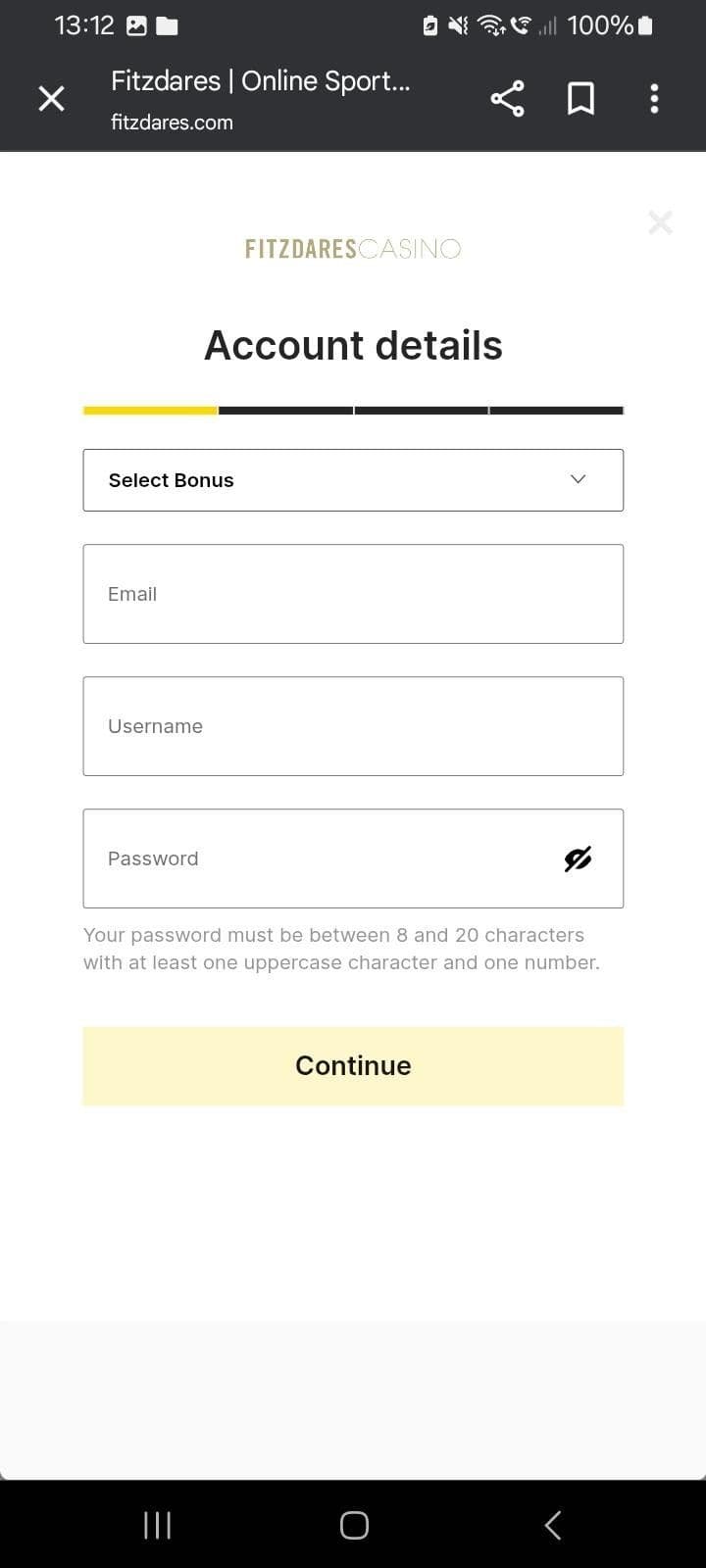706x1568 pixels.
Task: Tap the Android recent apps button
Action: pyautogui.click(x=157, y=1525)
